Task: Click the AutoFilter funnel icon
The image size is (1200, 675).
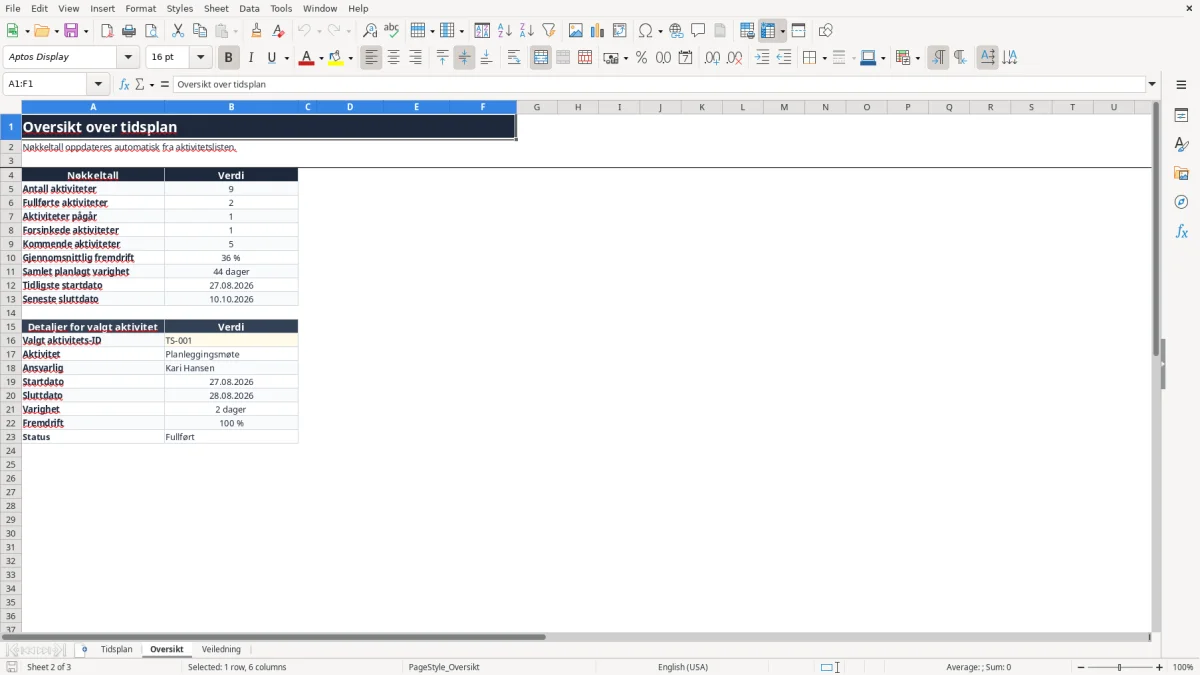Action: point(549,31)
